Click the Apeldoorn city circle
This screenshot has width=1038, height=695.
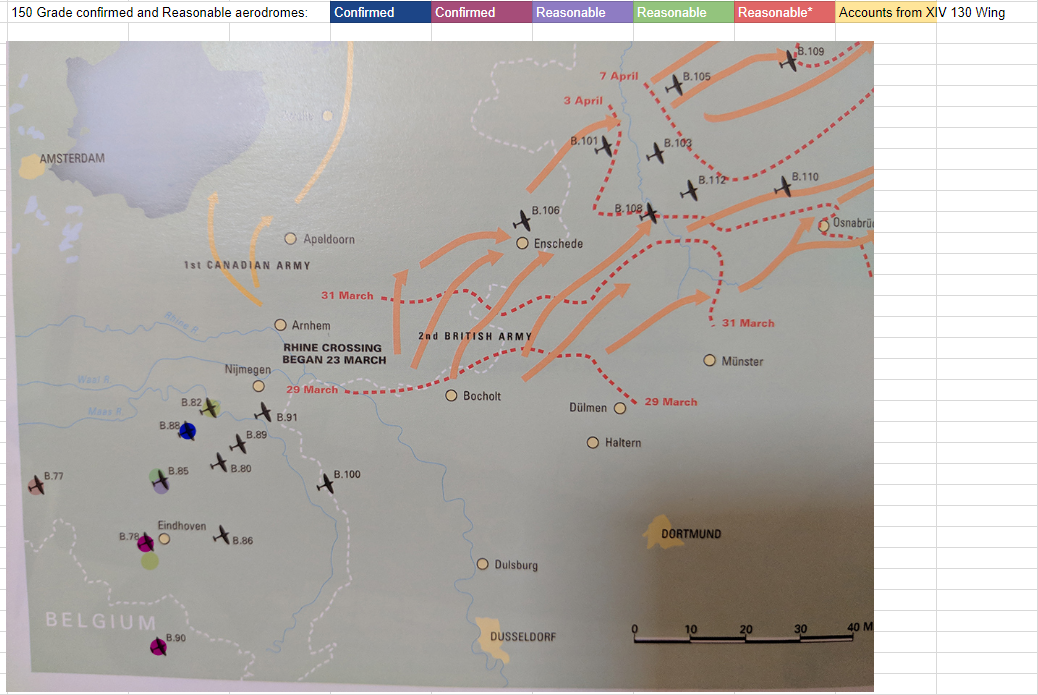(x=290, y=238)
